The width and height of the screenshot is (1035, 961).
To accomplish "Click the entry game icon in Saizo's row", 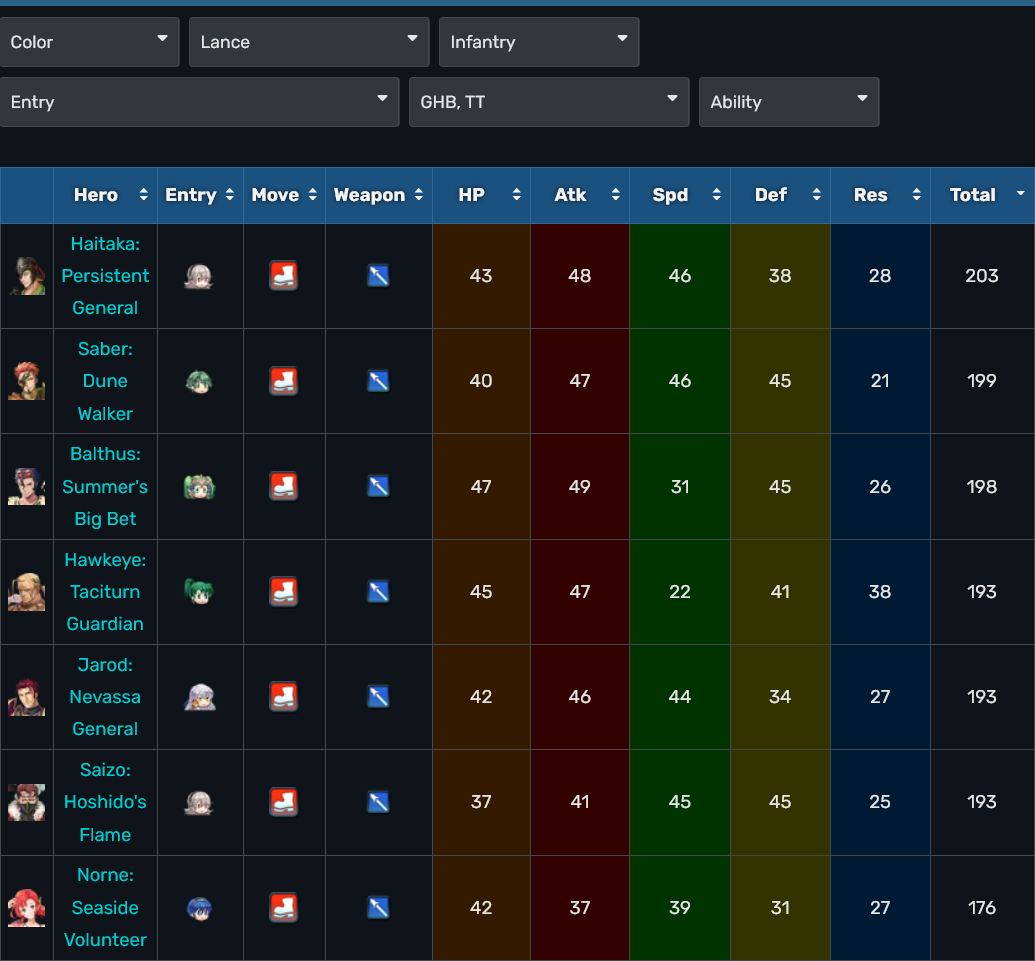I will 199,802.
